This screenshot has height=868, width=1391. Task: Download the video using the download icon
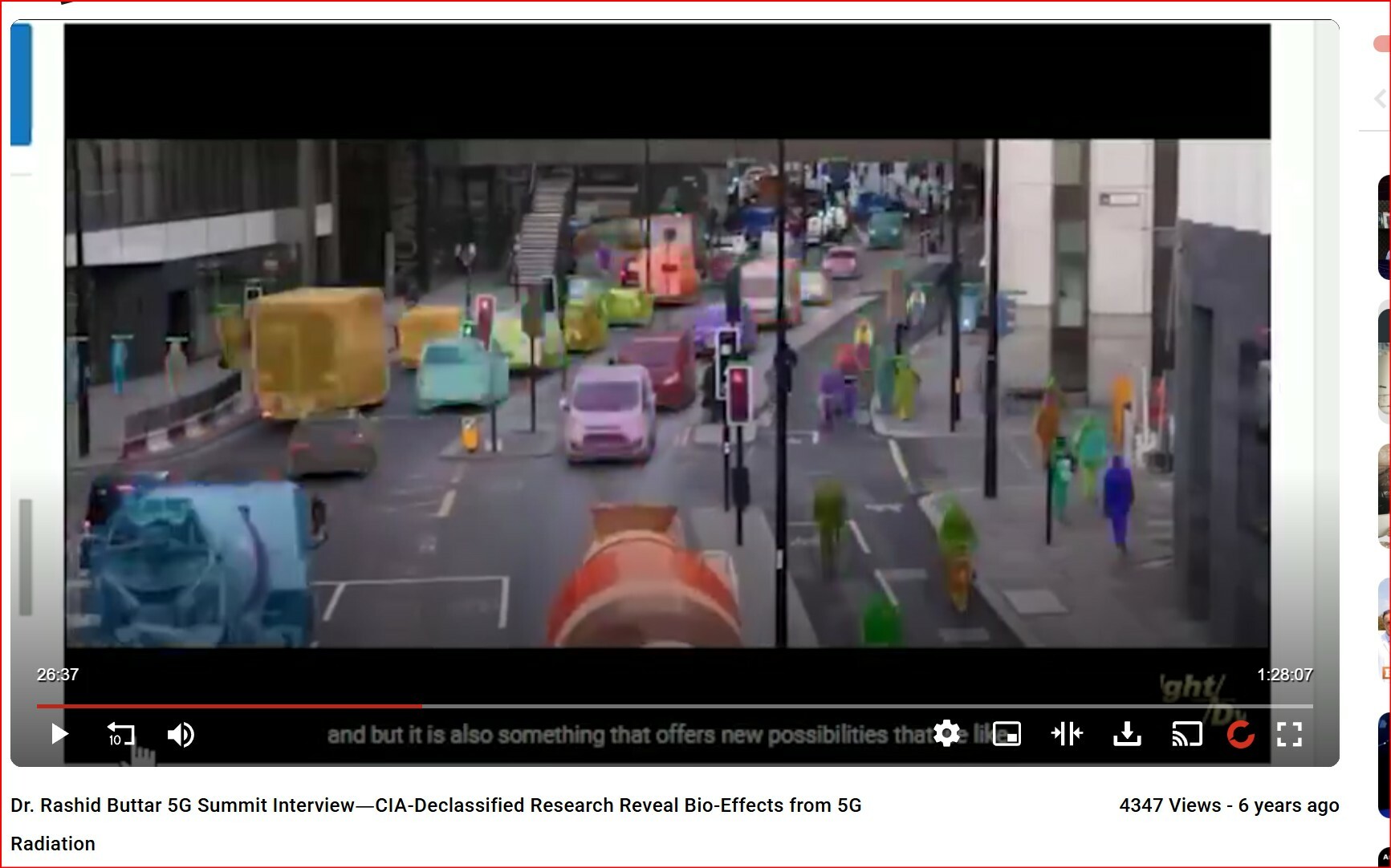(1127, 733)
